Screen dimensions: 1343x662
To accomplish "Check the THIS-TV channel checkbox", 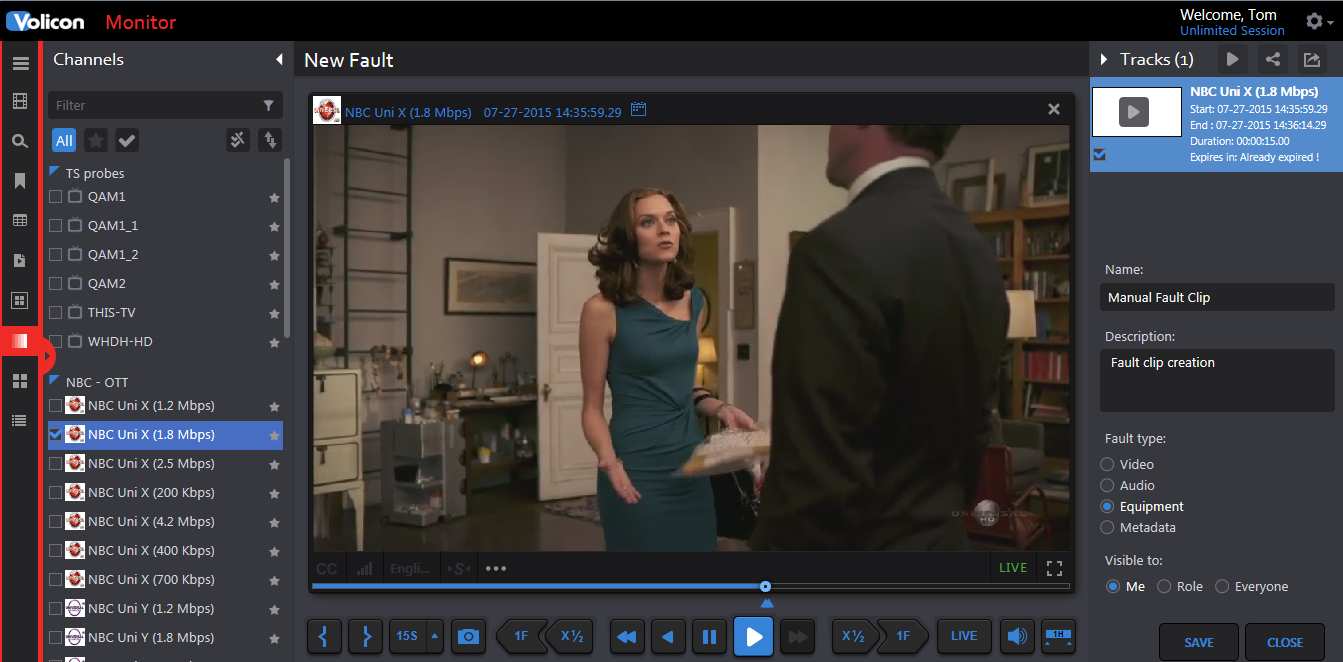I will (56, 313).
